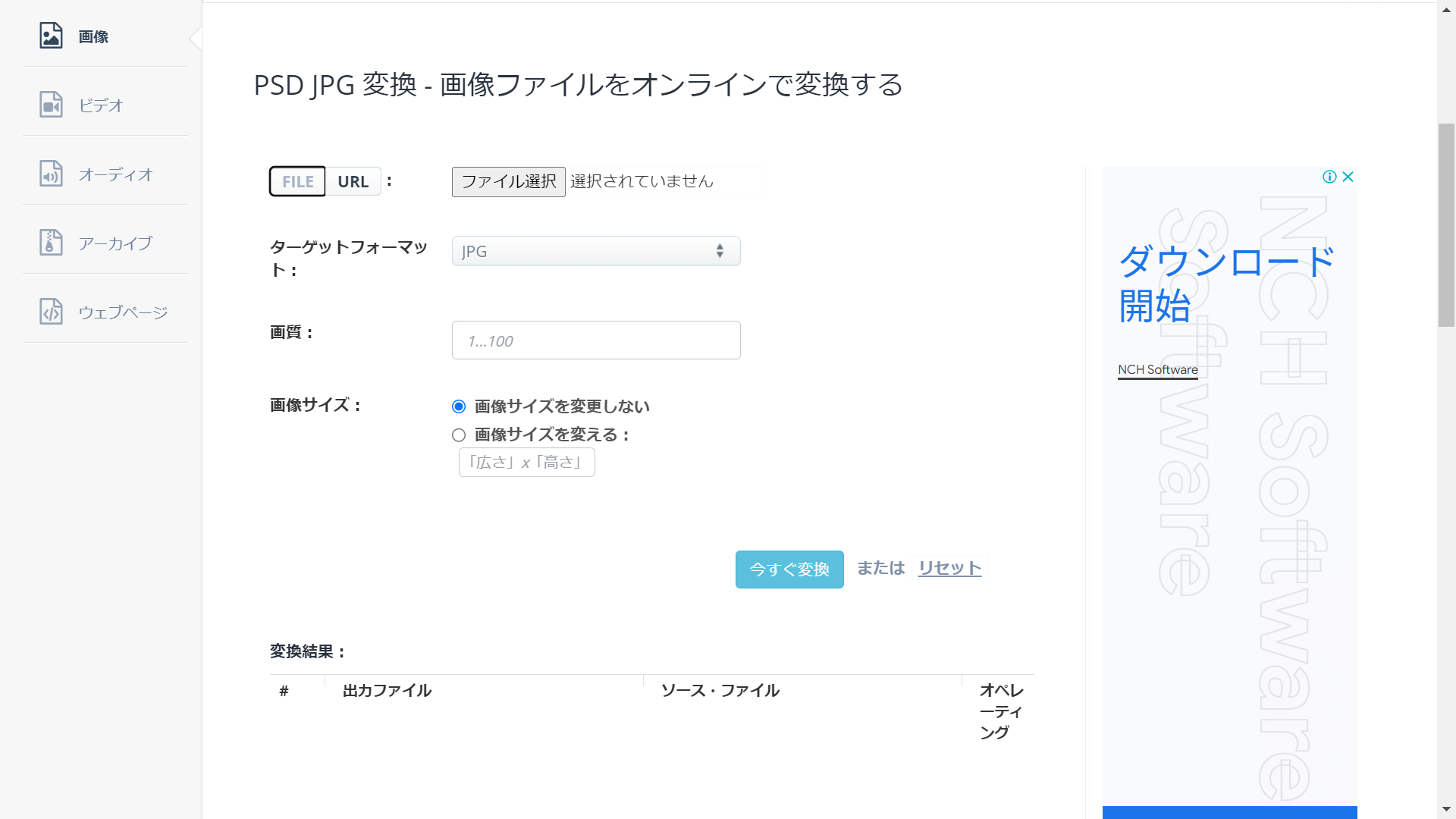Viewport: 1456px width, 819px height.
Task: Open the ビデオ converter from the sidebar
Action: click(x=50, y=105)
